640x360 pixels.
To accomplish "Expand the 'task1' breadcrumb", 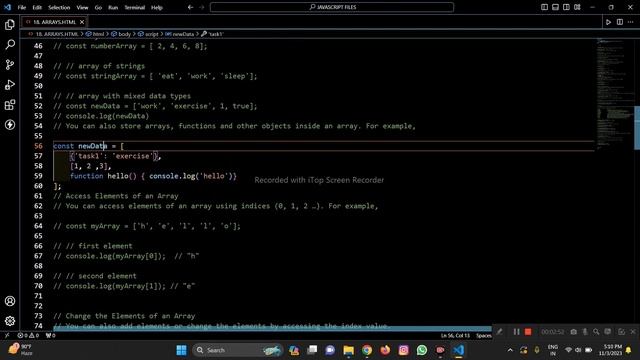I will click(213, 34).
